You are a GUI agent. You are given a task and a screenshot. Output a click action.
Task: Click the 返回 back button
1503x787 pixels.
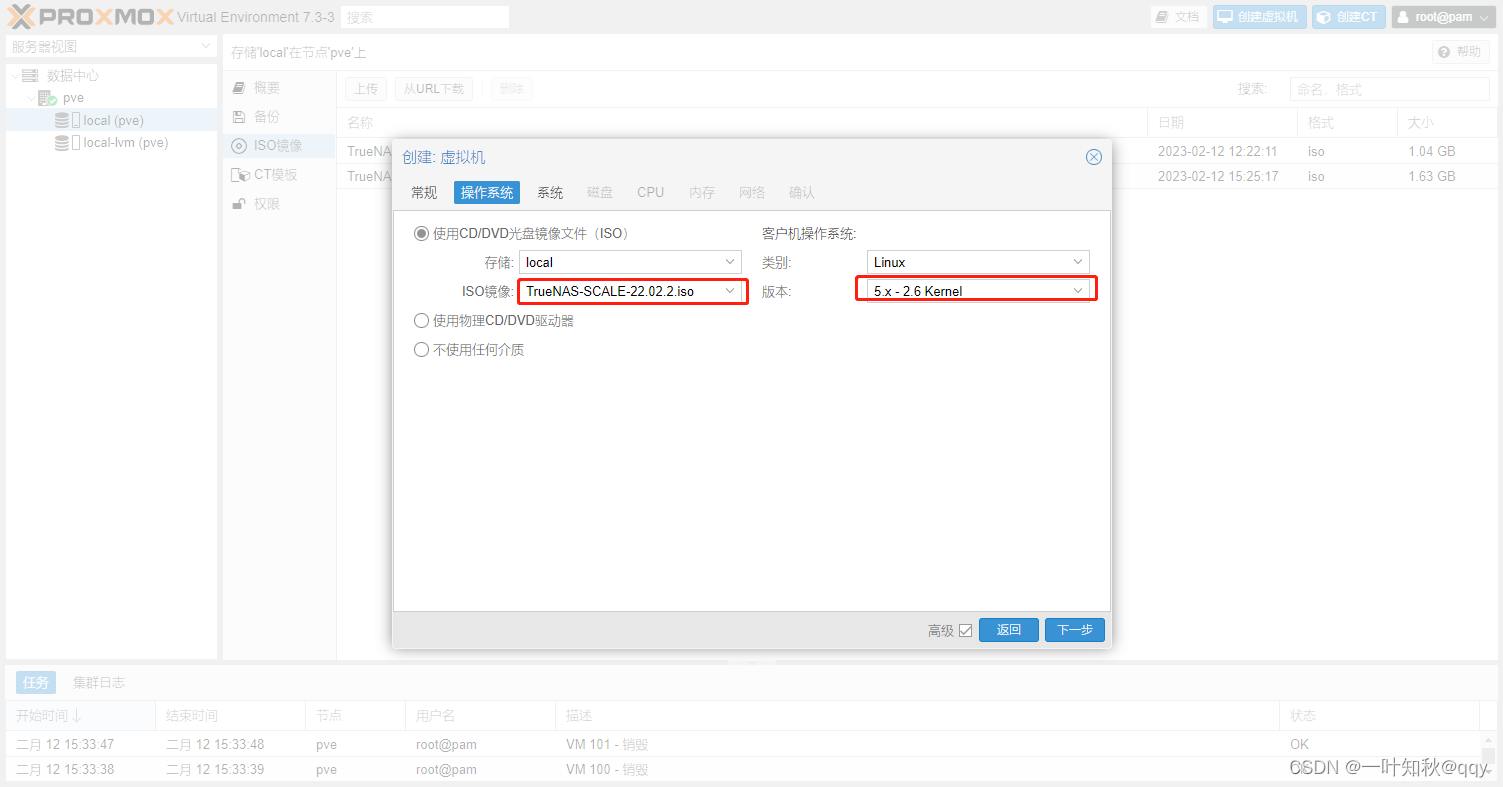1009,630
